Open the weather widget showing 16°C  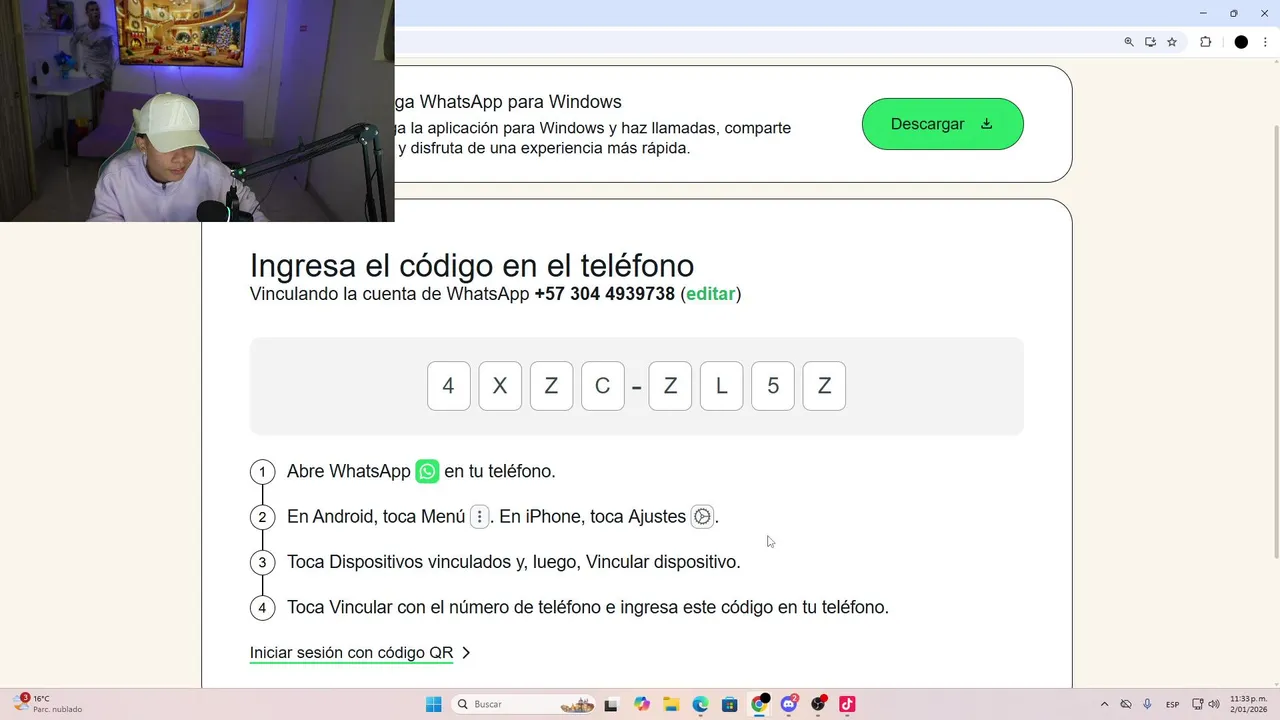point(50,704)
